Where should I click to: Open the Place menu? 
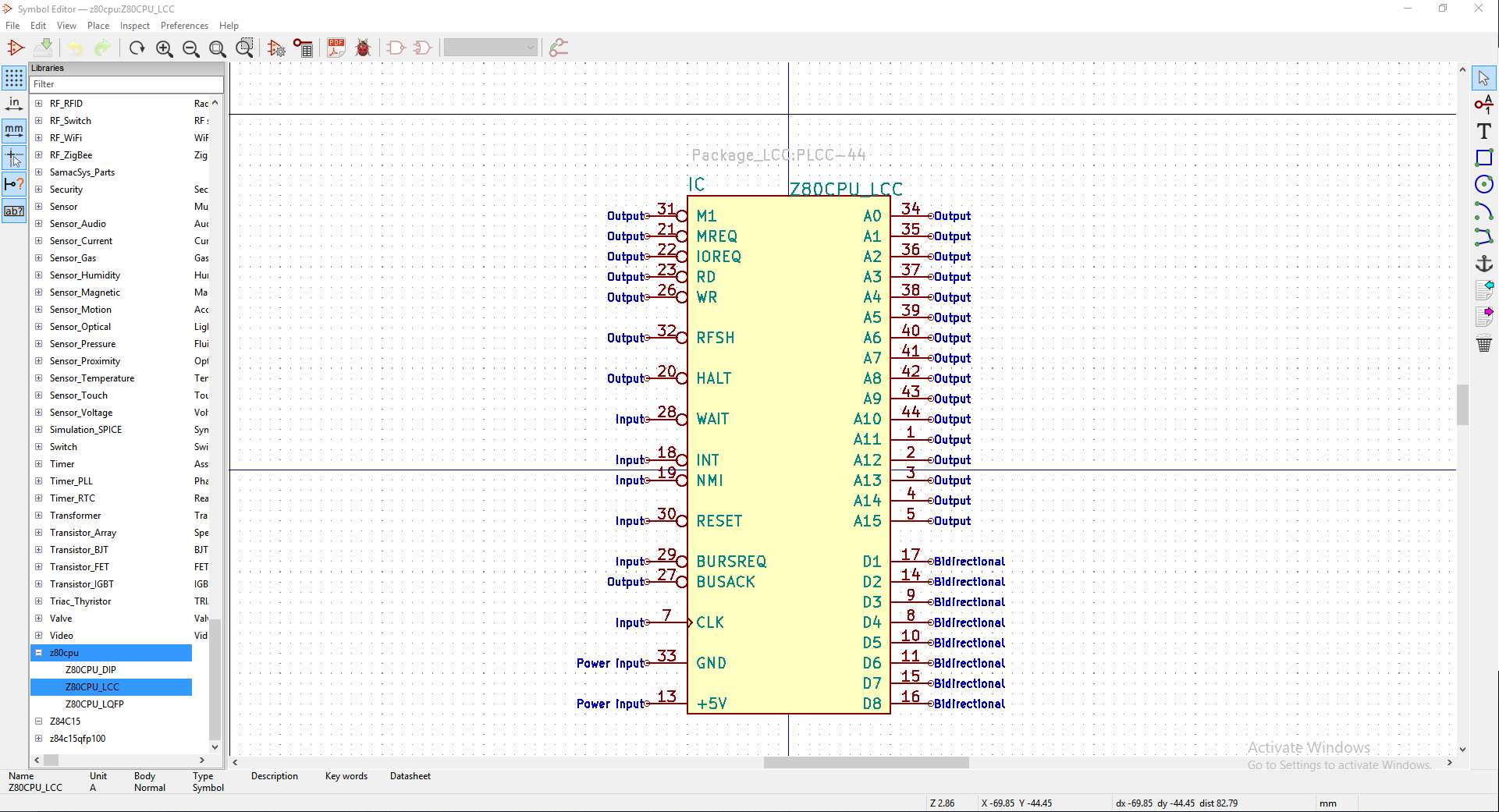pos(98,26)
